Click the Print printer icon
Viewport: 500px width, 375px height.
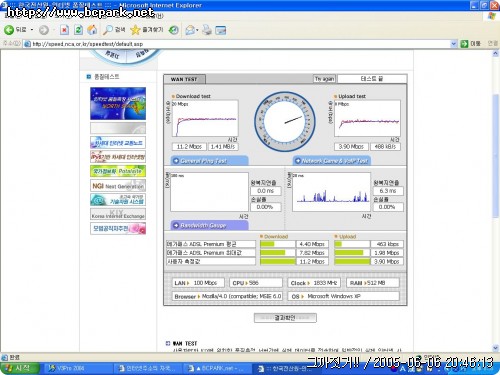click(x=207, y=30)
